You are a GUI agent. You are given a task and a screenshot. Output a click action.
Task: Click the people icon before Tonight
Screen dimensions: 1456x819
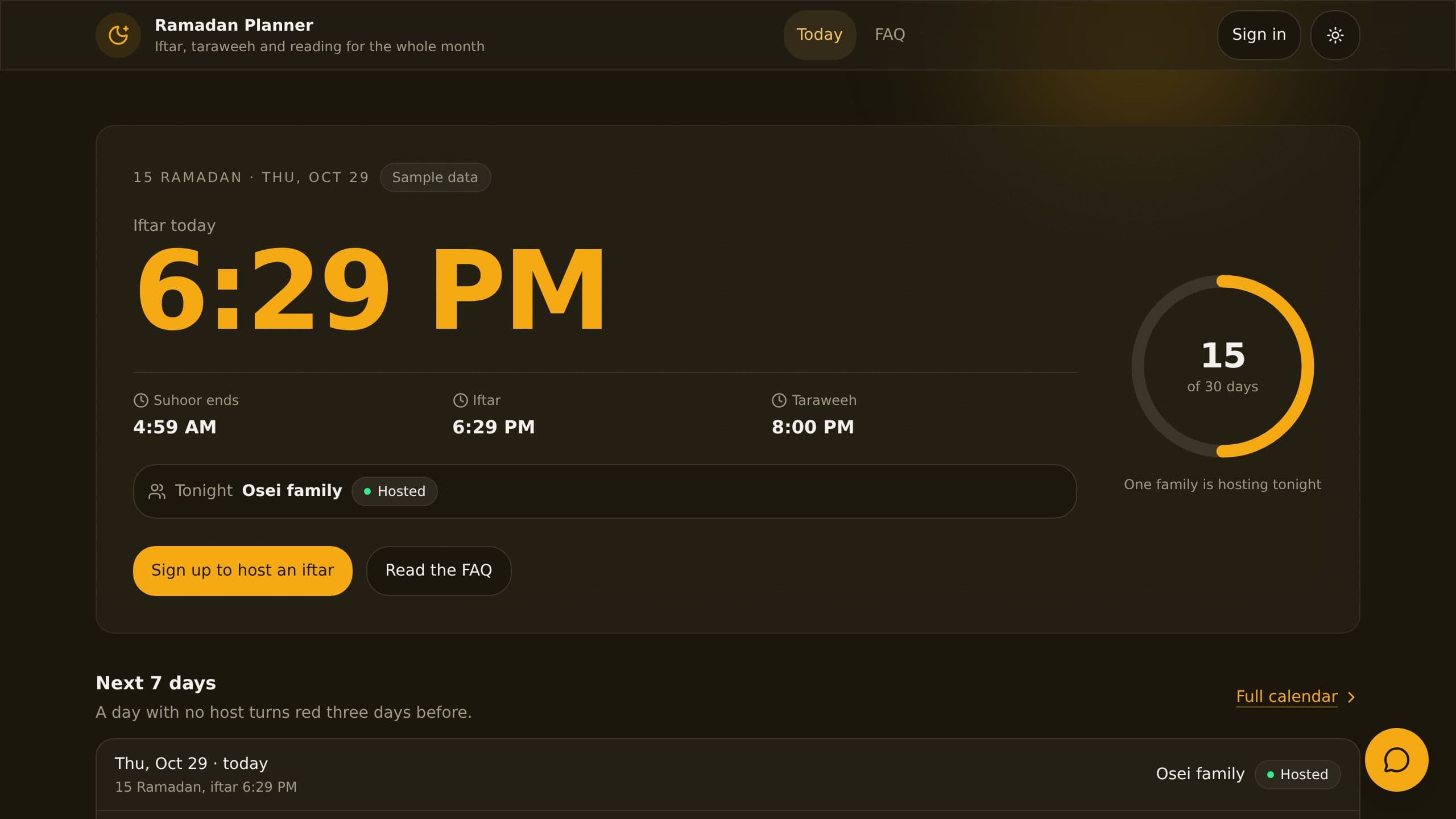pyautogui.click(x=157, y=491)
